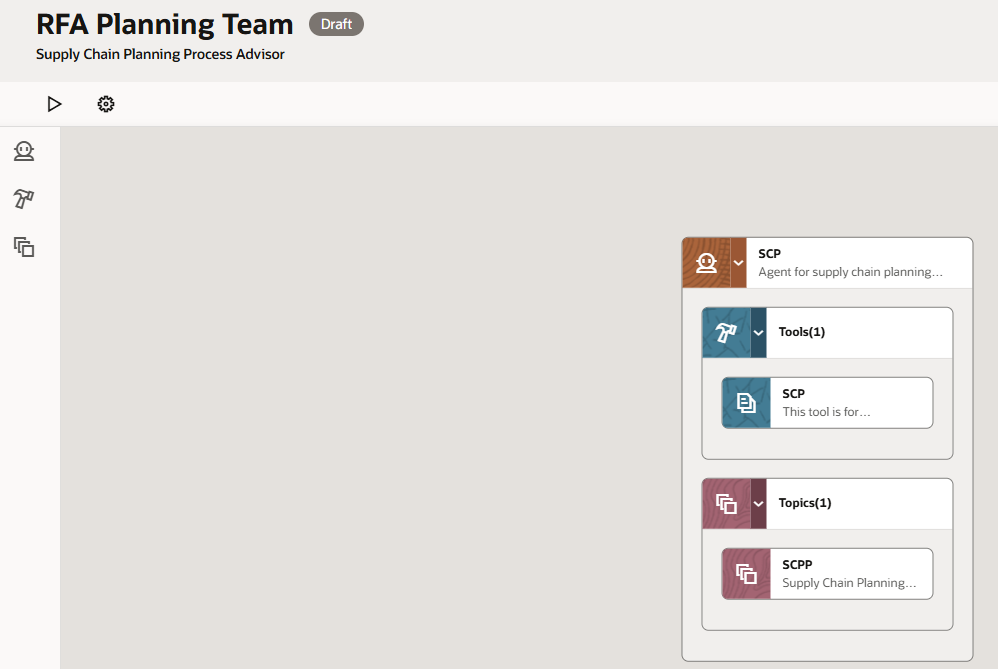The height and width of the screenshot is (669, 998).
Task: Select the SCP agent header card
Action: coord(827,263)
